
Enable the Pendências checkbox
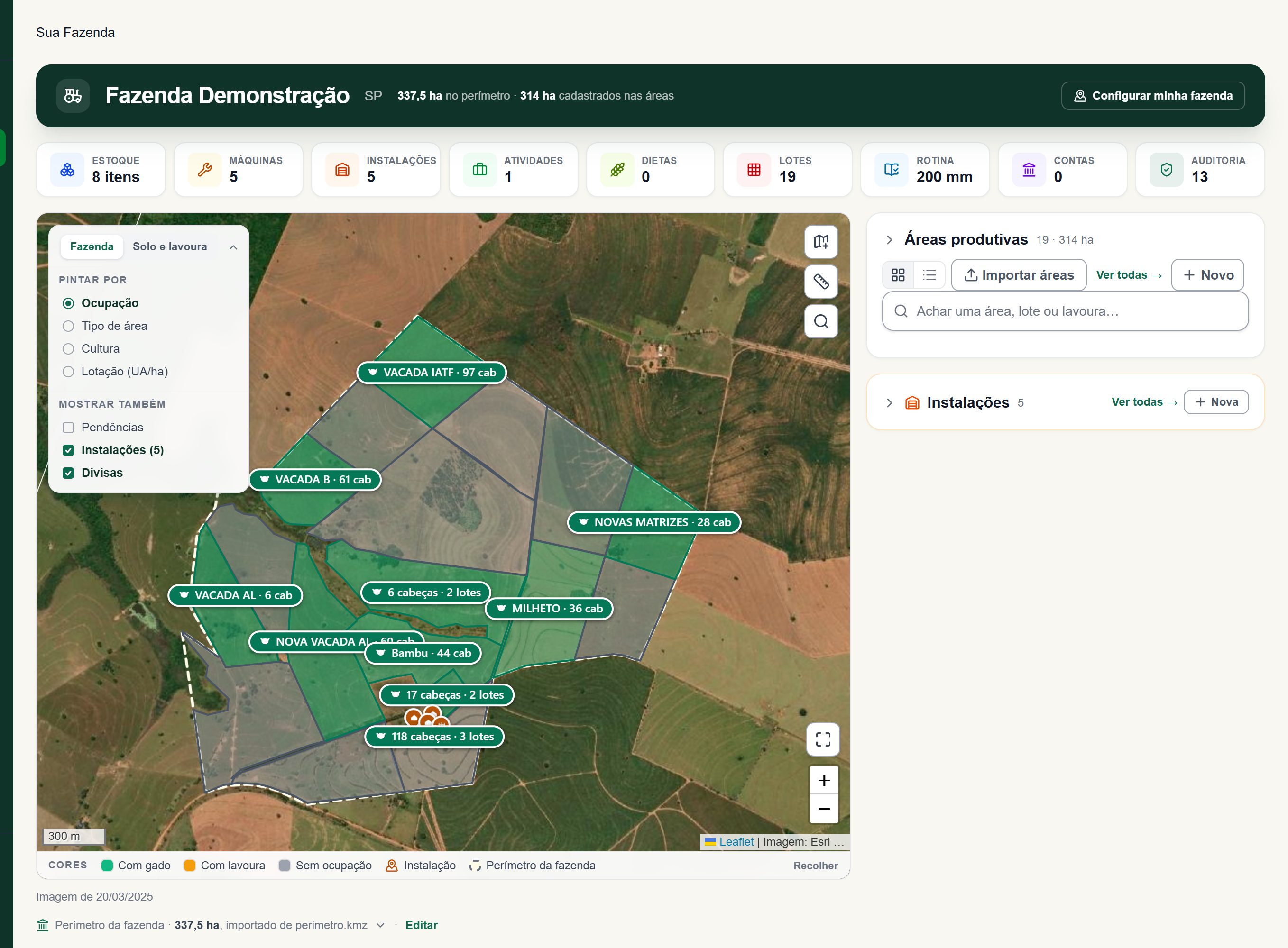tap(68, 428)
